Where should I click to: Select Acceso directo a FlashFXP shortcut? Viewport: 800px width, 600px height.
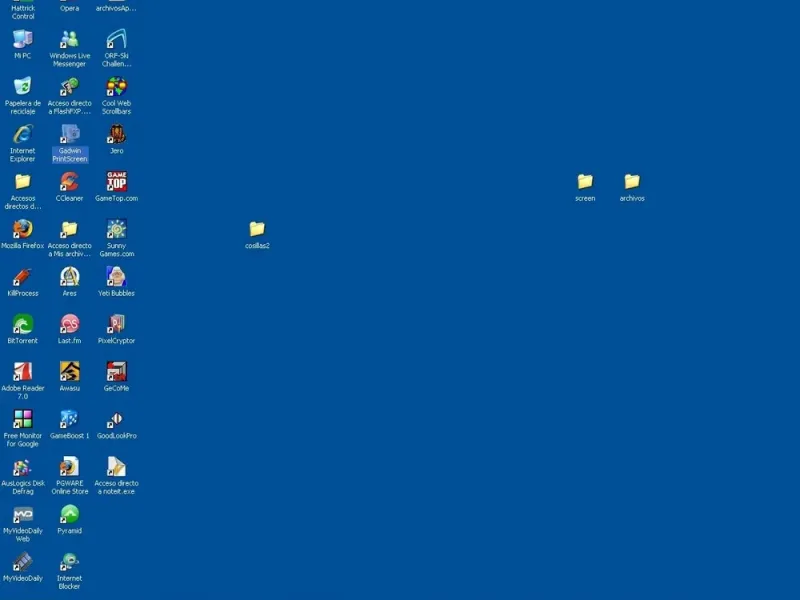[x=69, y=87]
